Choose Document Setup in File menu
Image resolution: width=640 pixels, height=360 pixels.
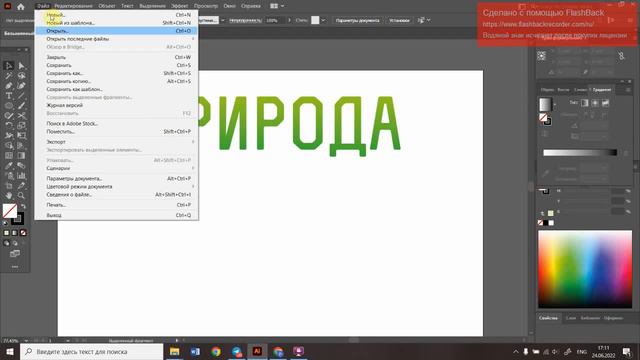click(116, 178)
